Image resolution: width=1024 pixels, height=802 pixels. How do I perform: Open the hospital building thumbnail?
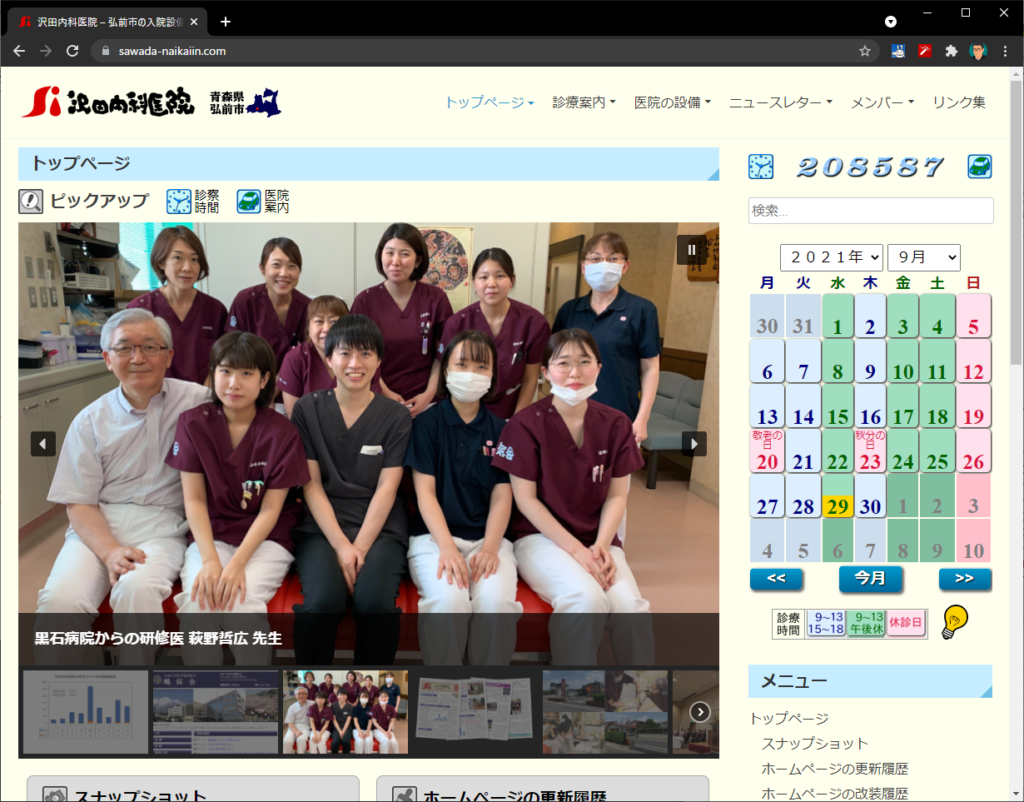tap(216, 712)
